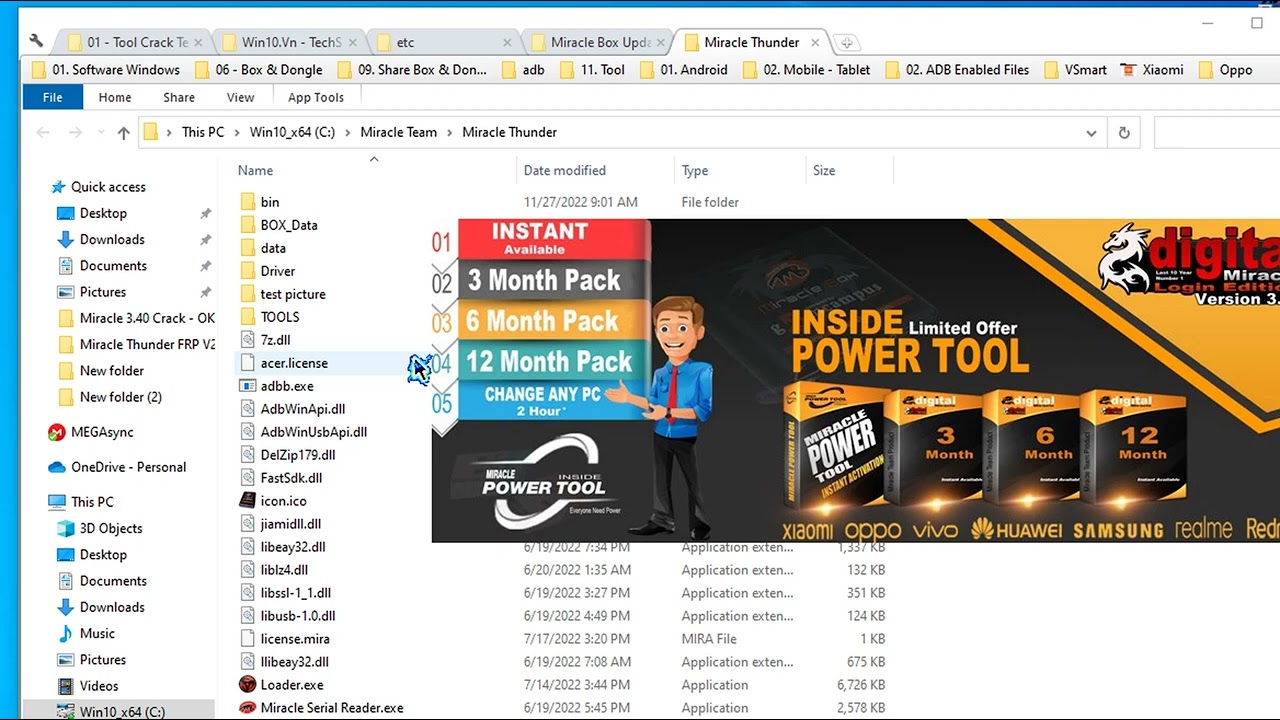
Task: Close the '01 - Tool Crack Te' tab
Action: (198, 42)
